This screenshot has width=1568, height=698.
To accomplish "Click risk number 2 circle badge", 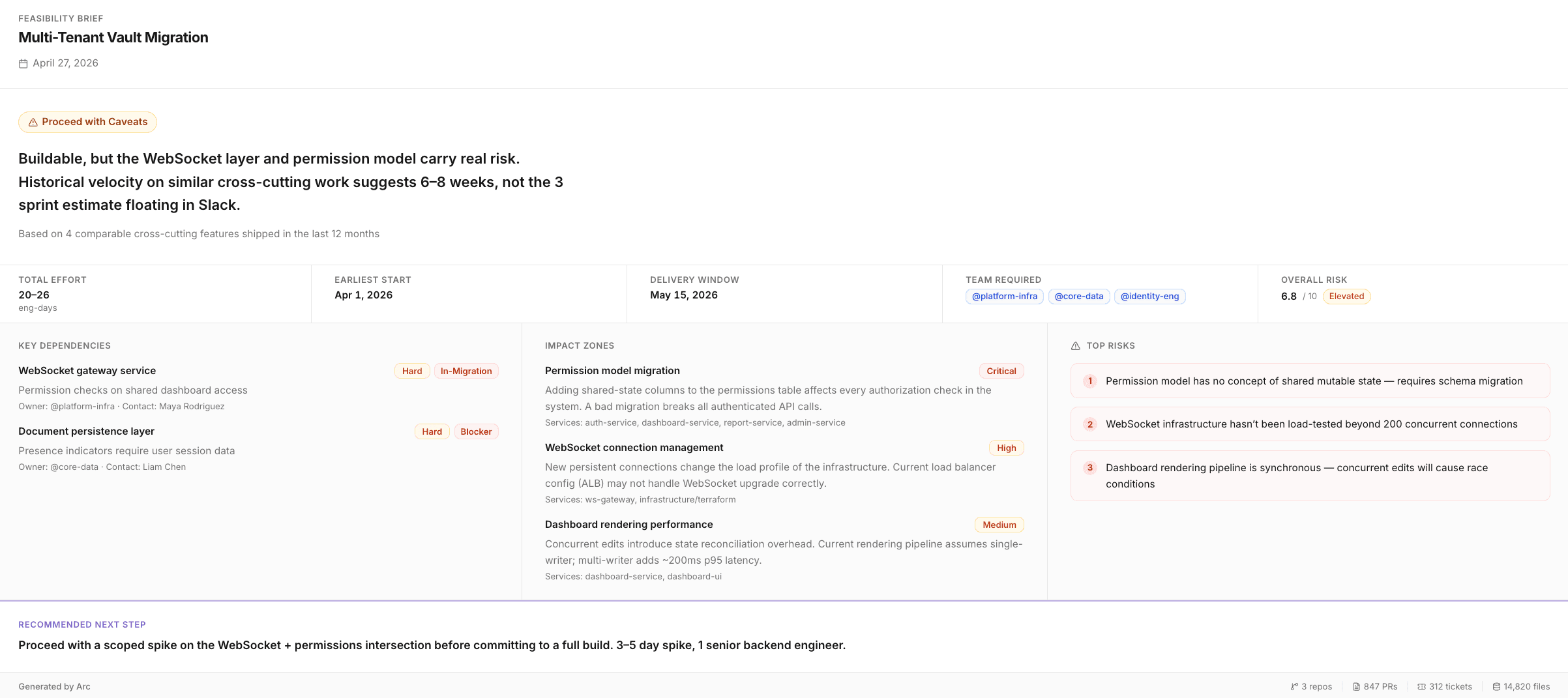I will pyautogui.click(x=1090, y=424).
